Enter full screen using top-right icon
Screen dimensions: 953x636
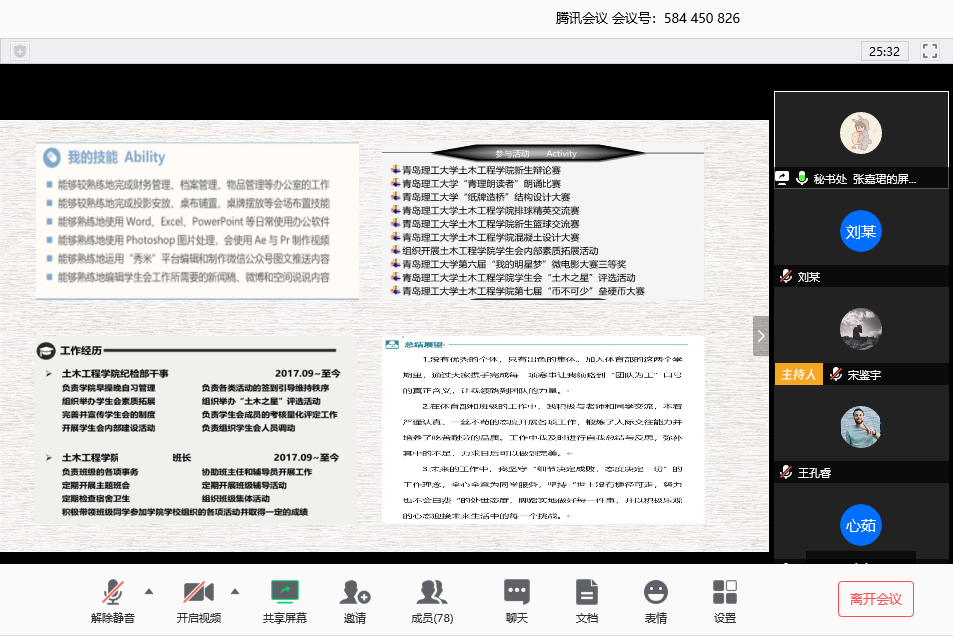pyautogui.click(x=929, y=51)
